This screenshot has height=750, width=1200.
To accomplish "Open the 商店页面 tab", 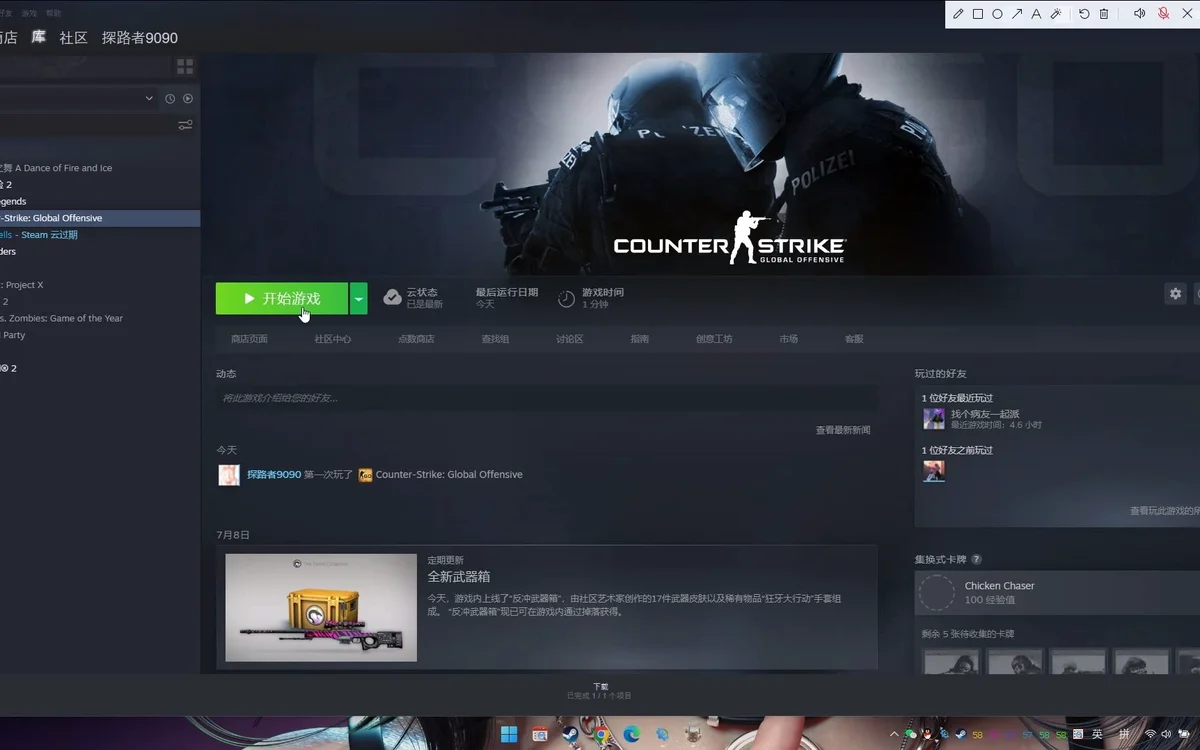I will click(x=249, y=339).
